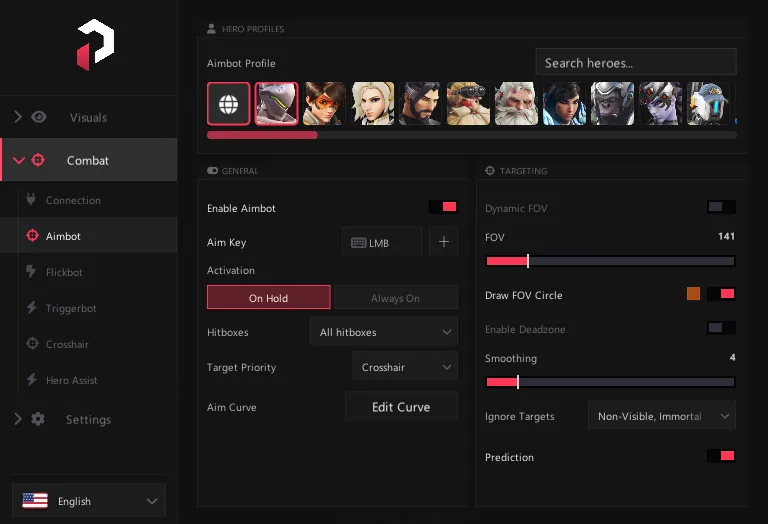Click the bolt icon next to Triggerbot
The width and height of the screenshot is (768, 524).
(31, 308)
